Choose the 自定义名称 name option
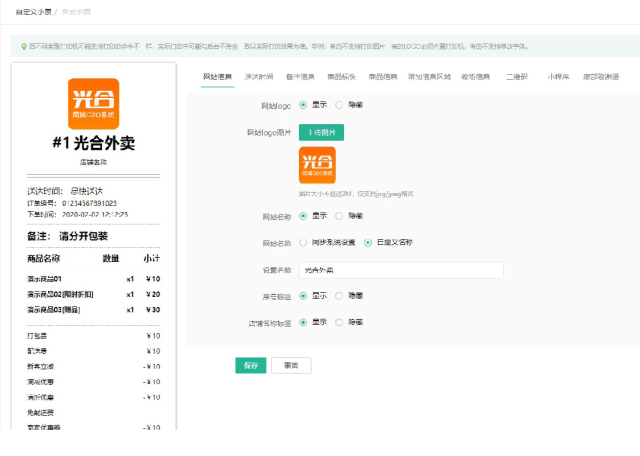The image size is (640, 456). click(x=368, y=243)
